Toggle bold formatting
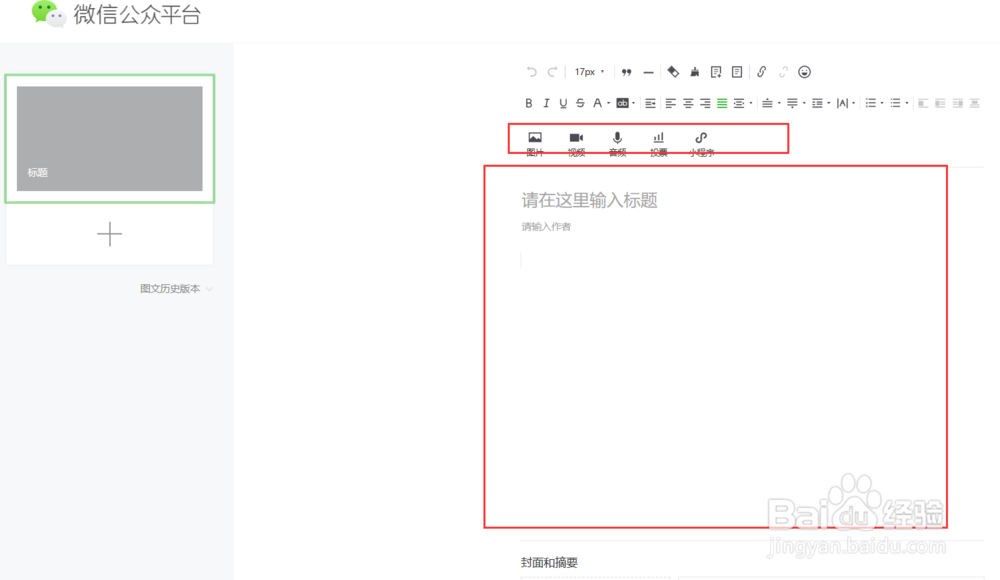The width and height of the screenshot is (1000, 580). point(527,102)
